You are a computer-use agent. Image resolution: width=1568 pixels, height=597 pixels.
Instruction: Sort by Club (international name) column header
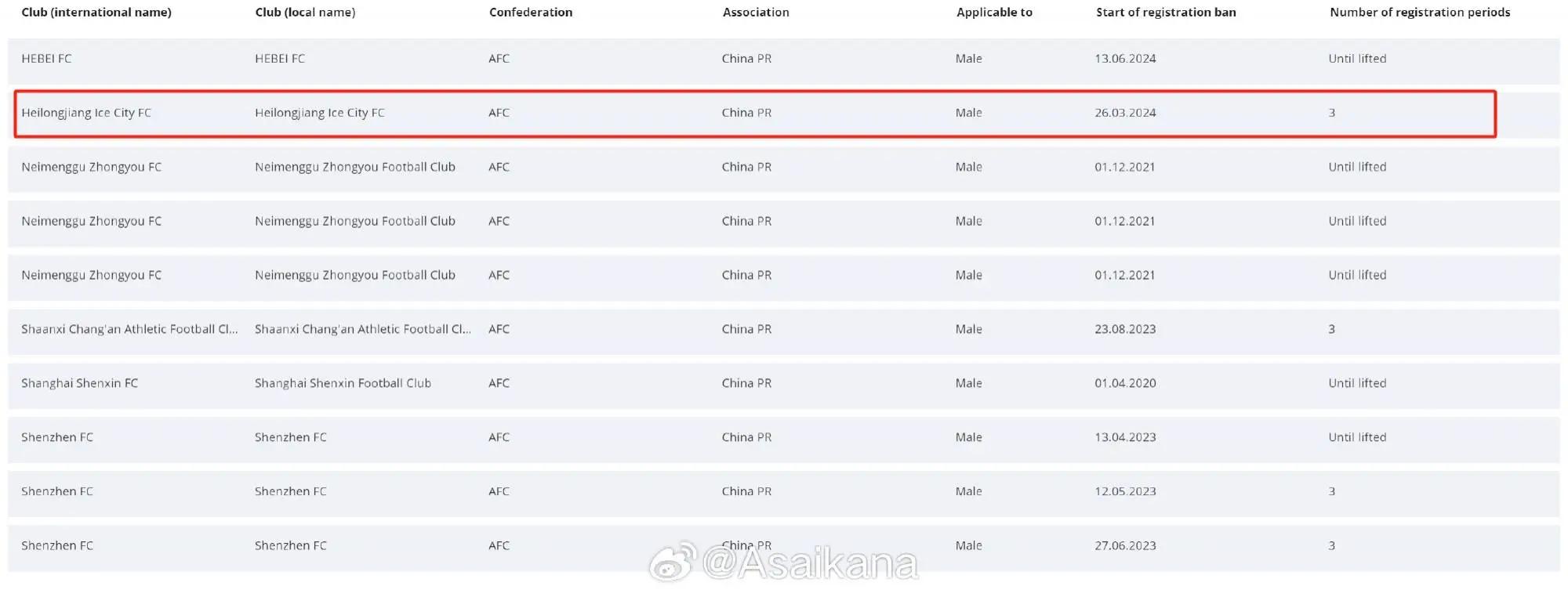[x=96, y=13]
